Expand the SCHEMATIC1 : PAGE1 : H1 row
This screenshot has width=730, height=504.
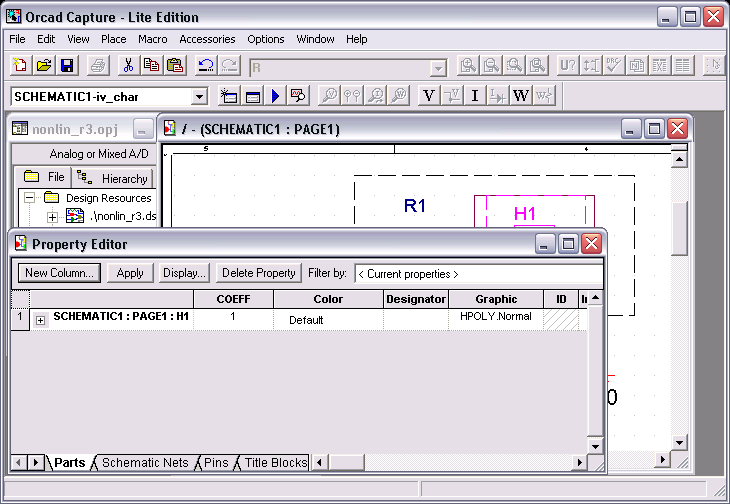41,320
